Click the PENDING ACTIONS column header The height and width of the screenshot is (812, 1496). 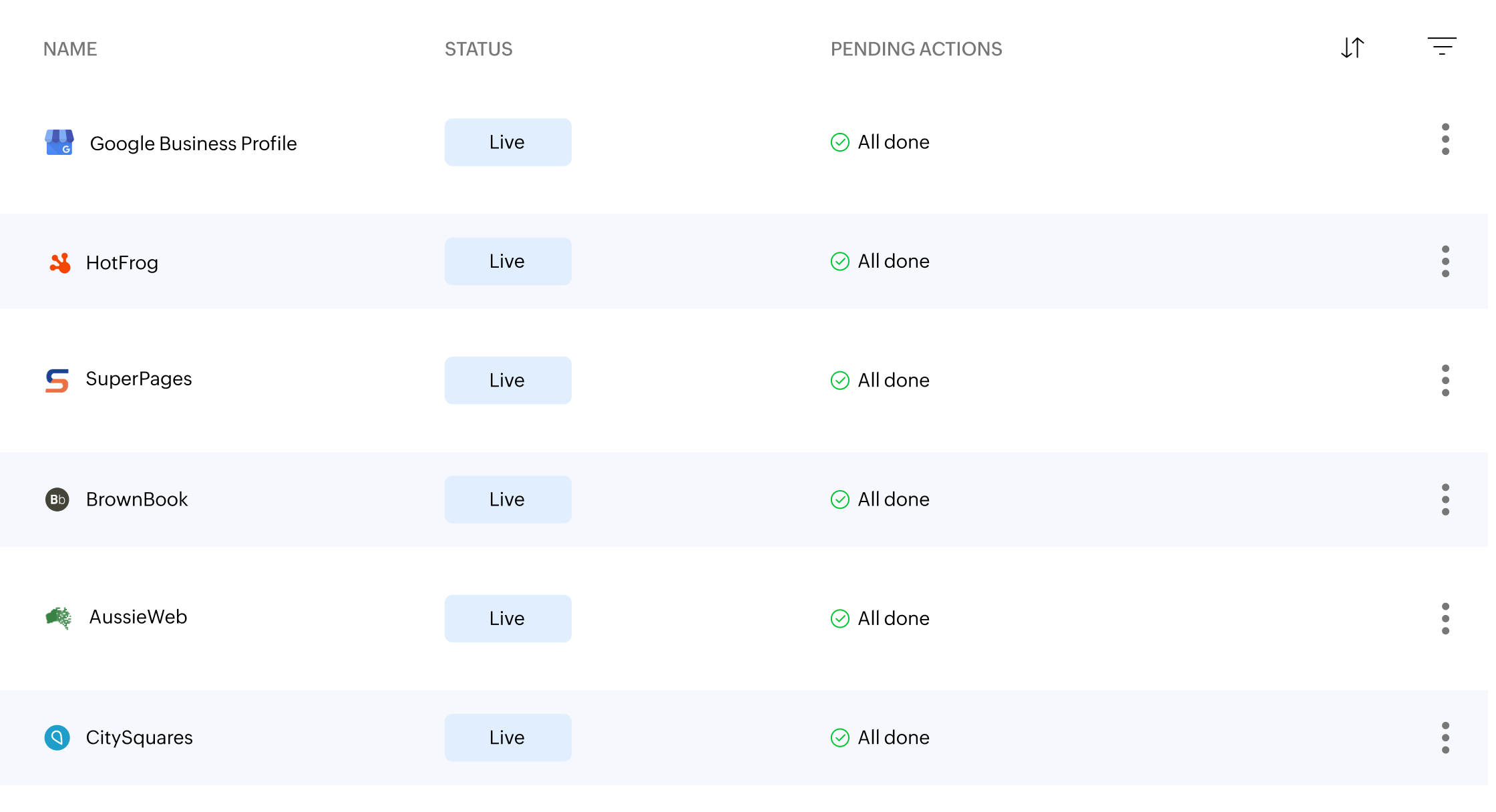pyautogui.click(x=916, y=49)
